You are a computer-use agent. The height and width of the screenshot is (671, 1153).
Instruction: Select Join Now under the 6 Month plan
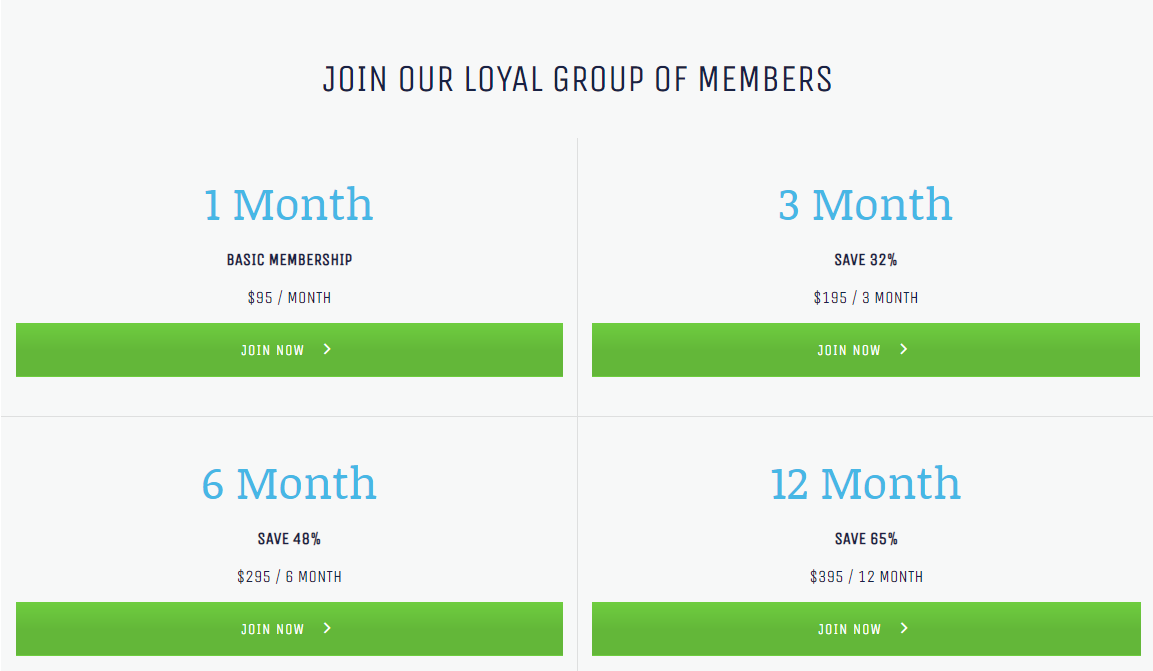coord(272,629)
